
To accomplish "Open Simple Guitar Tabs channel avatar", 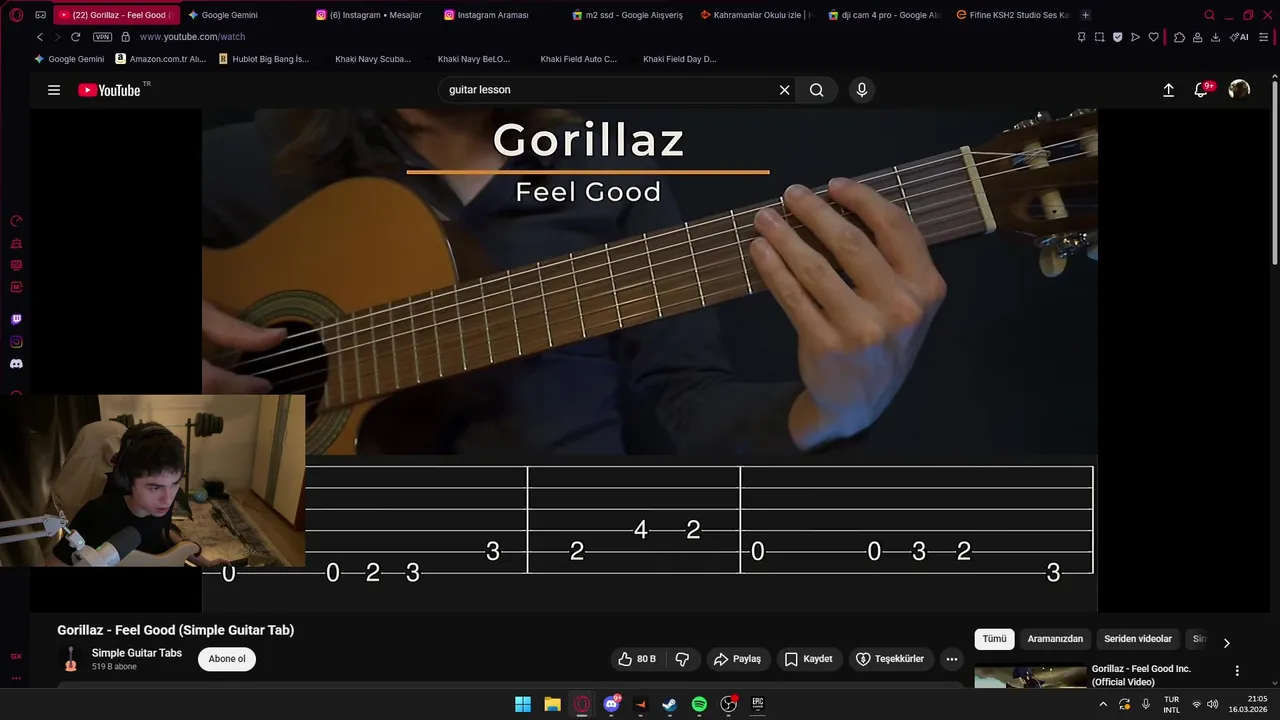I will (x=70, y=659).
